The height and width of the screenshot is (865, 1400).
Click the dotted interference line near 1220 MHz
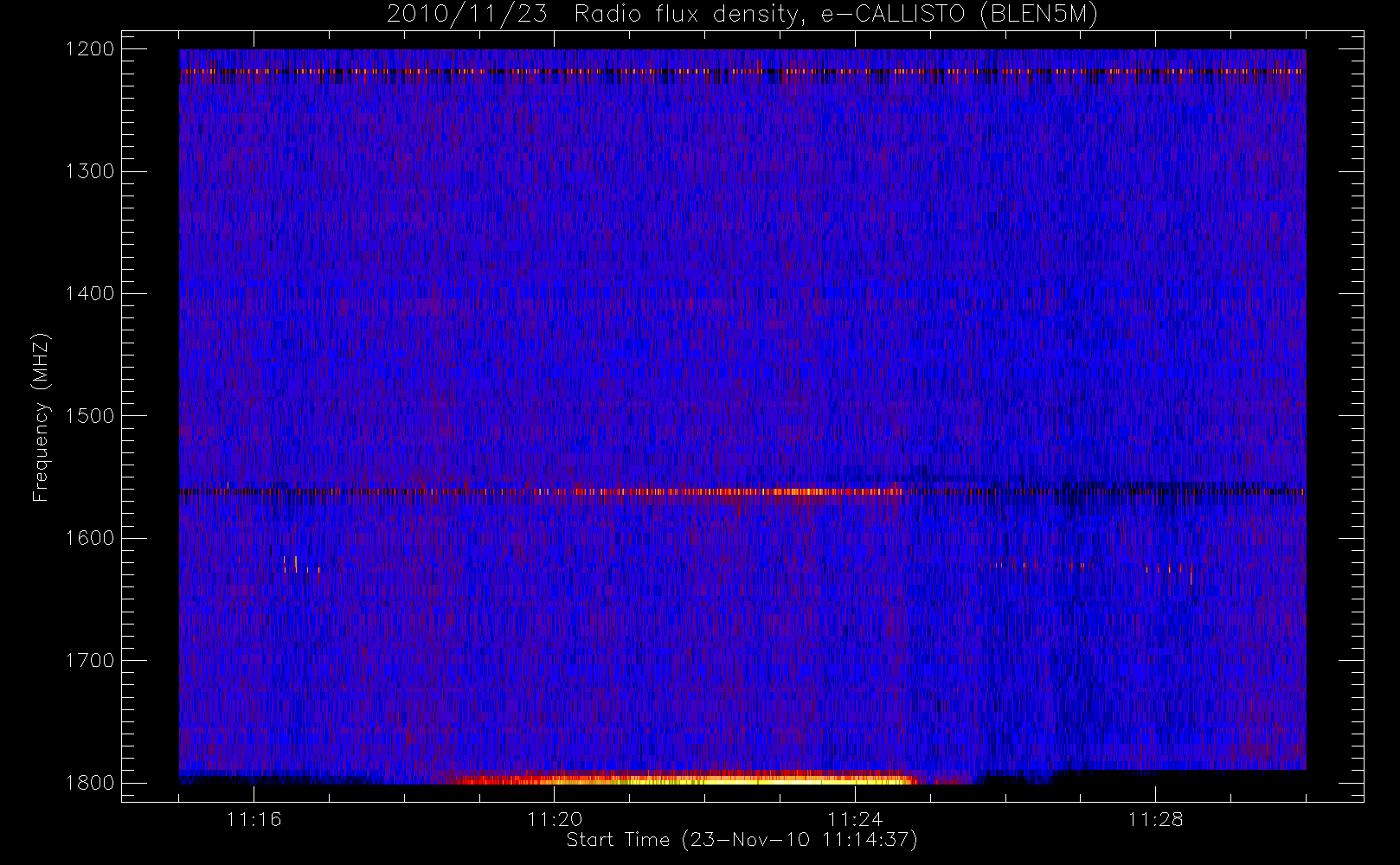point(742,72)
